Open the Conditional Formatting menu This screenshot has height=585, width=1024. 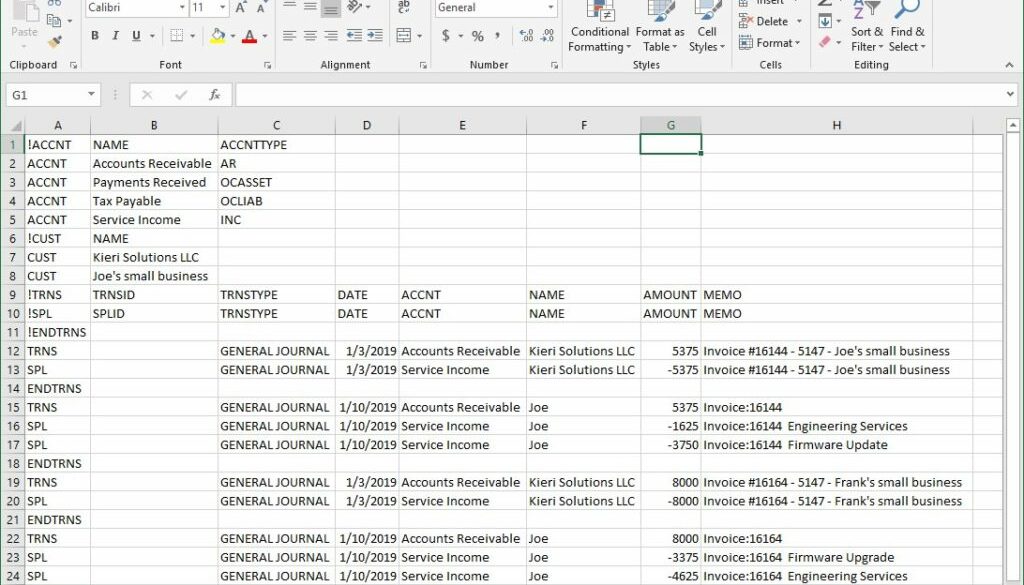[600, 26]
